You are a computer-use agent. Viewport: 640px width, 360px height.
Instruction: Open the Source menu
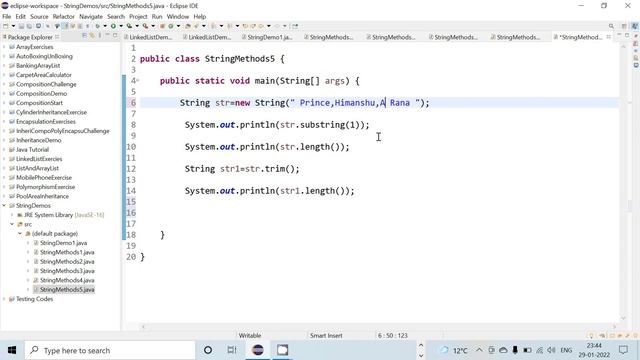(39, 17)
